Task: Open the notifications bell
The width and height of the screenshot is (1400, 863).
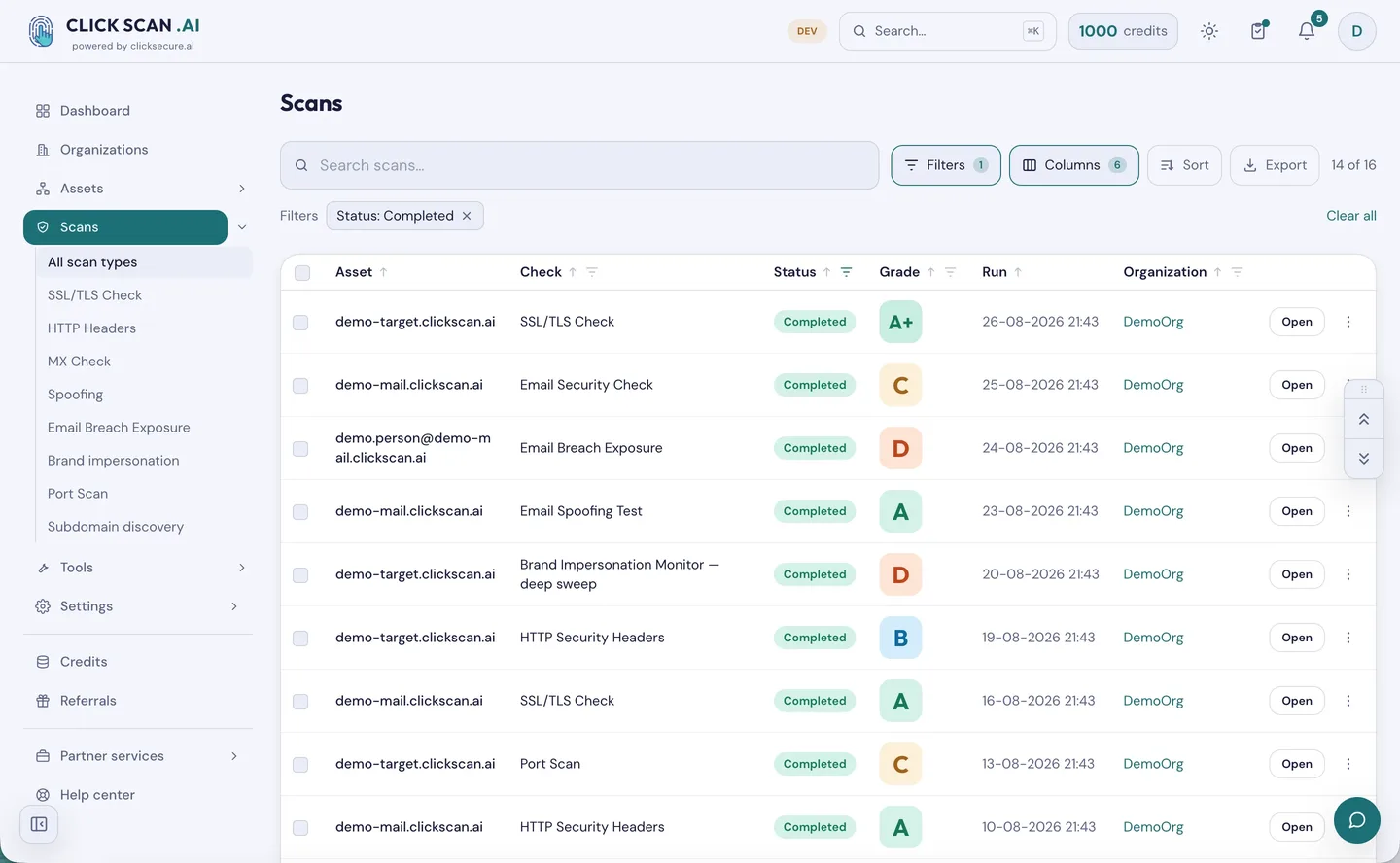Action: 1307,31
